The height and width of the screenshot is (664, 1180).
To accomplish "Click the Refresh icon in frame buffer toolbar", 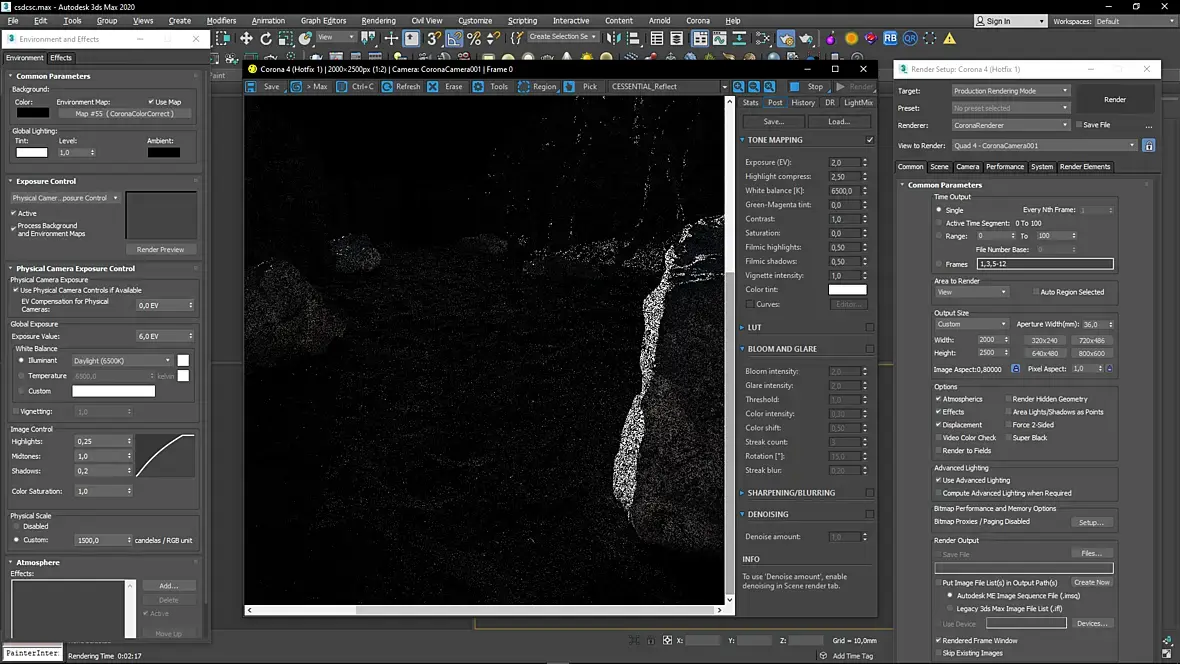I will (x=400, y=87).
